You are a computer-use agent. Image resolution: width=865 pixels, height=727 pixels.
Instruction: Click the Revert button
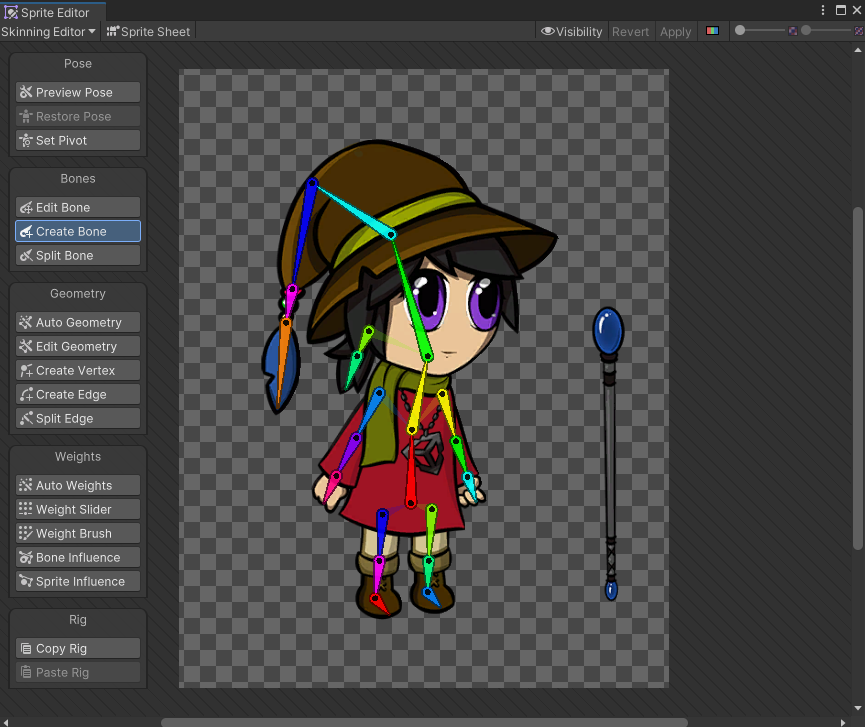pos(630,31)
